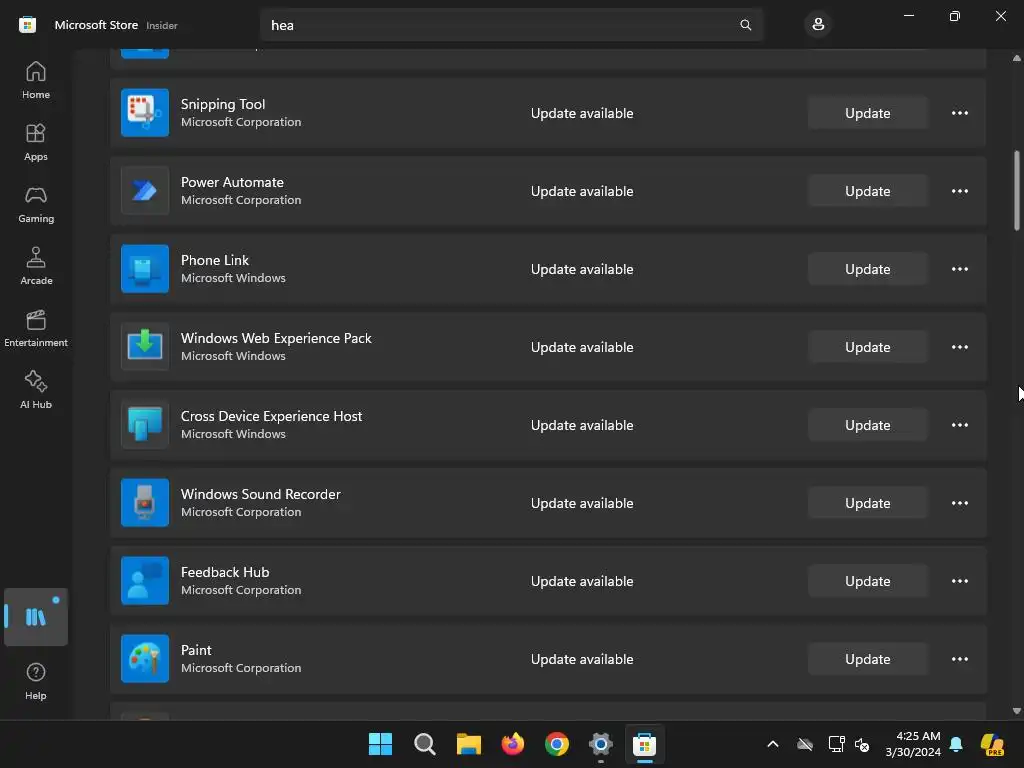The image size is (1024, 768).
Task: Click the search field containing 'hea'
Action: click(x=511, y=25)
